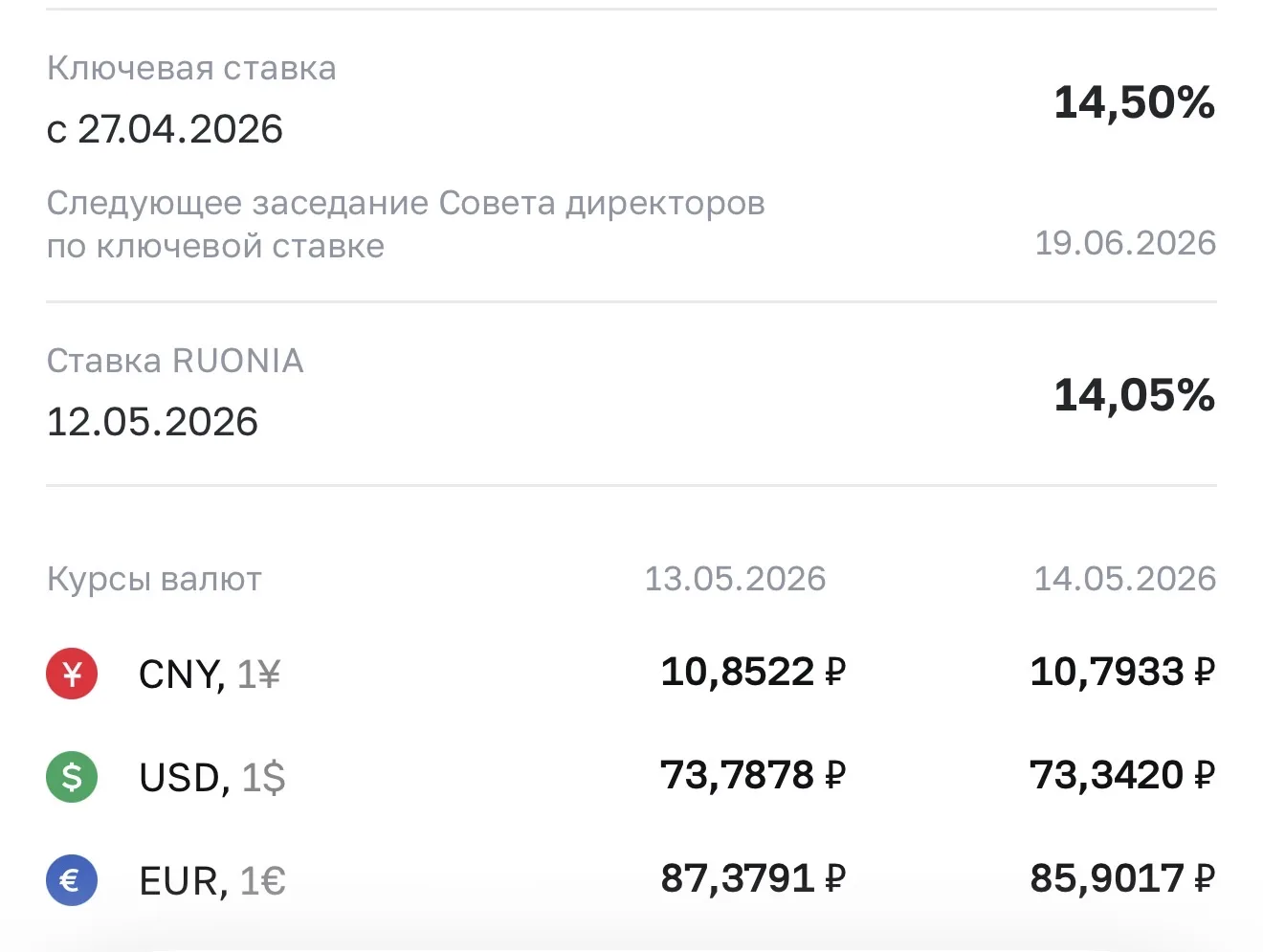Click EUR rate 87,3791 ₽

point(753,878)
